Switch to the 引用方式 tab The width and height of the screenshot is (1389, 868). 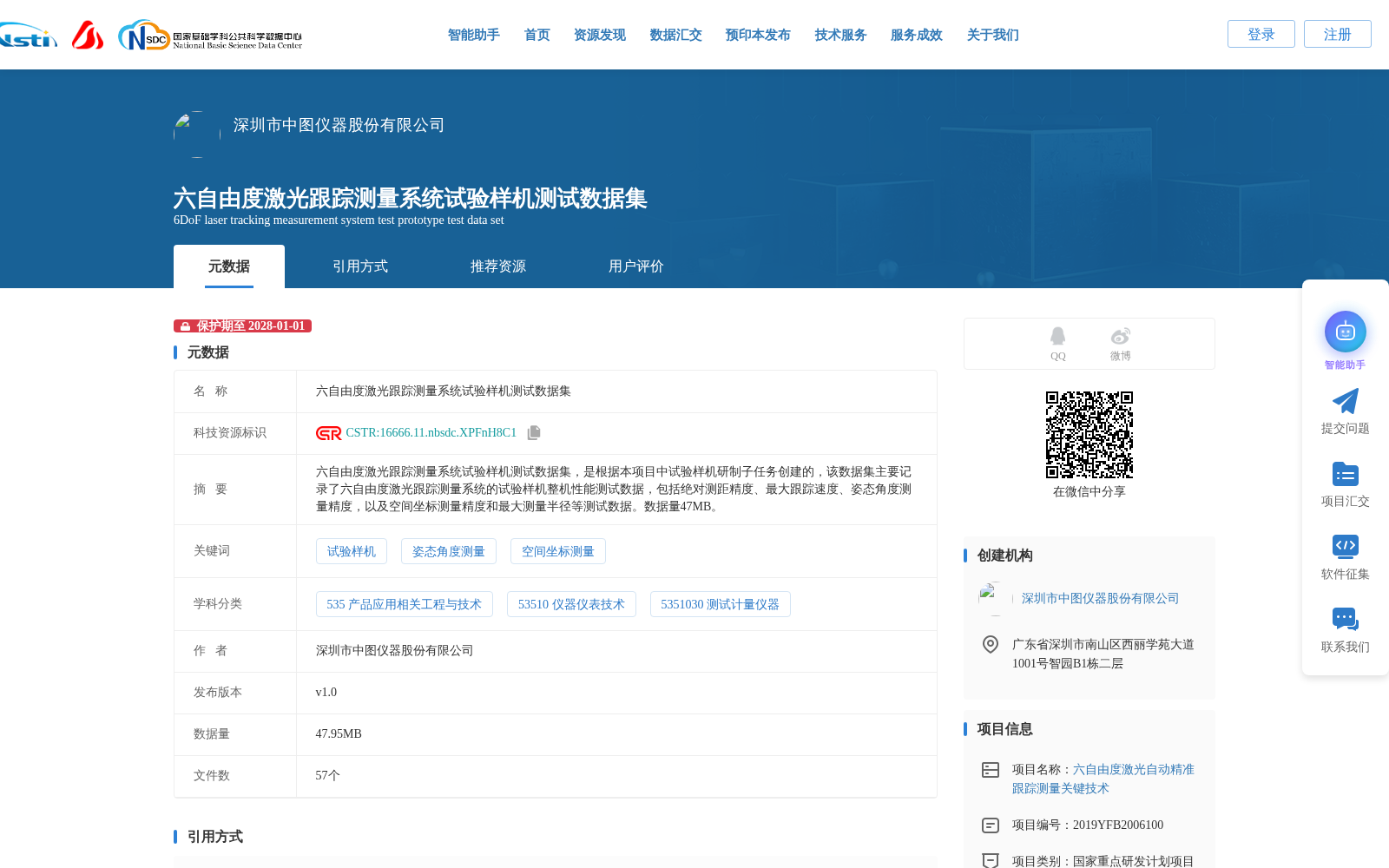coord(360,266)
